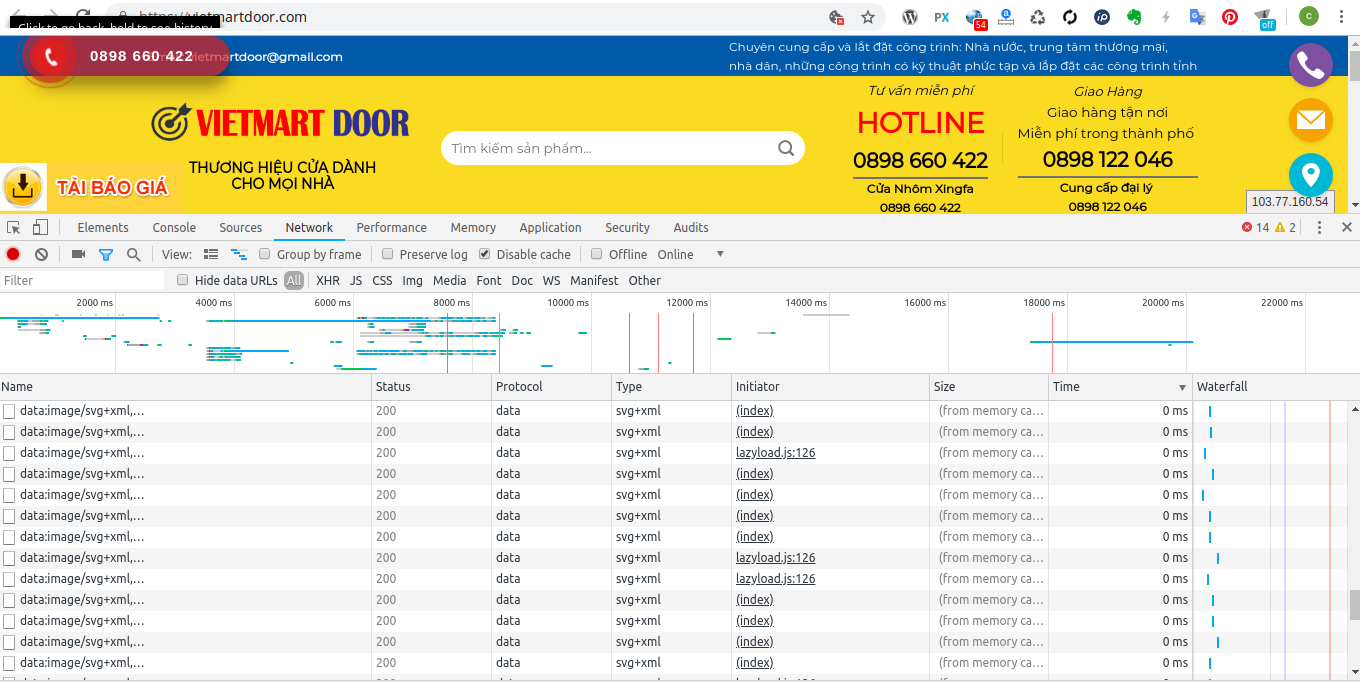Open the Memory tab
The height and width of the screenshot is (682, 1360).
tap(473, 228)
